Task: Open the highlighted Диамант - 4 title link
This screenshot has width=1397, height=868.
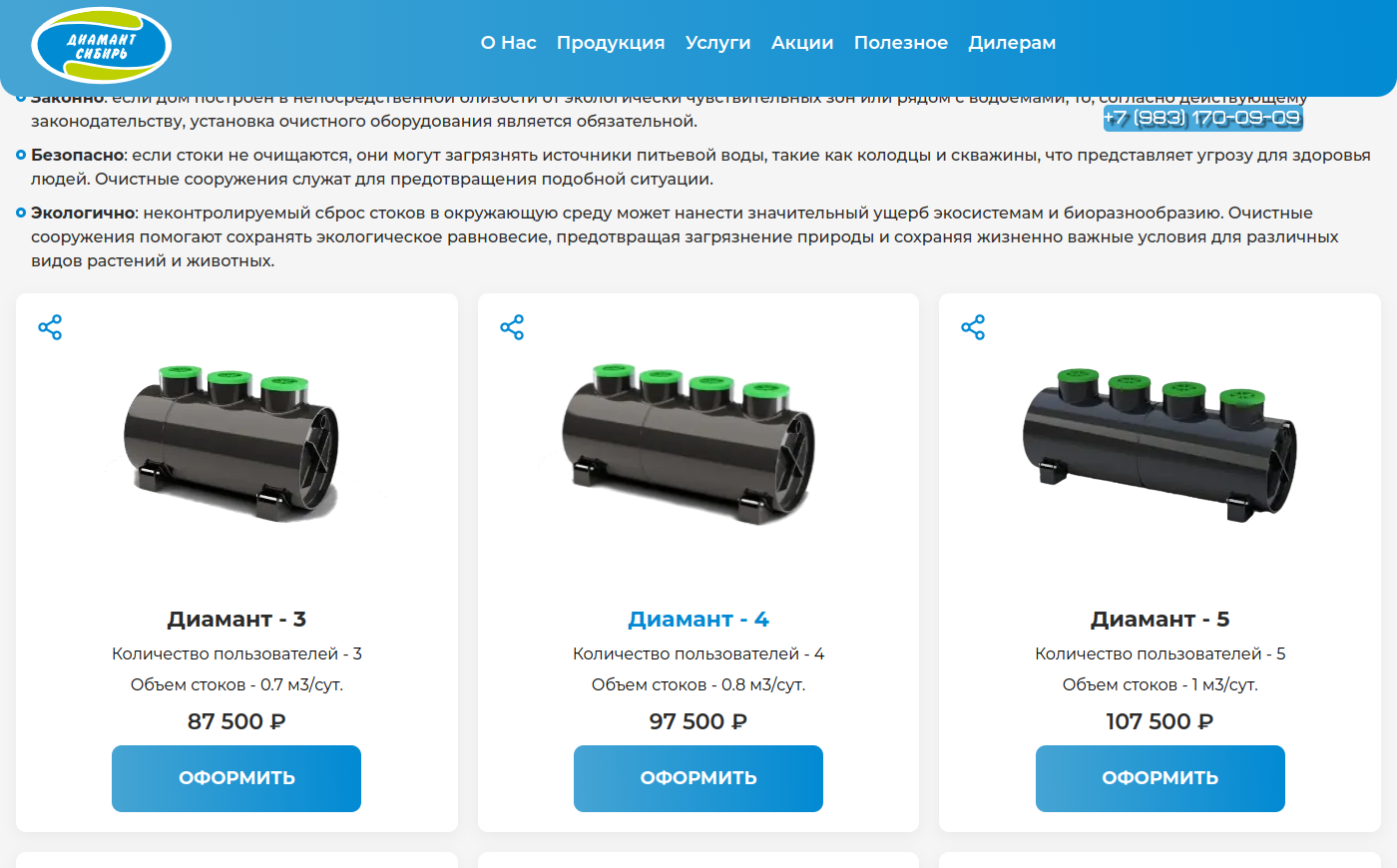Action: [x=698, y=620]
